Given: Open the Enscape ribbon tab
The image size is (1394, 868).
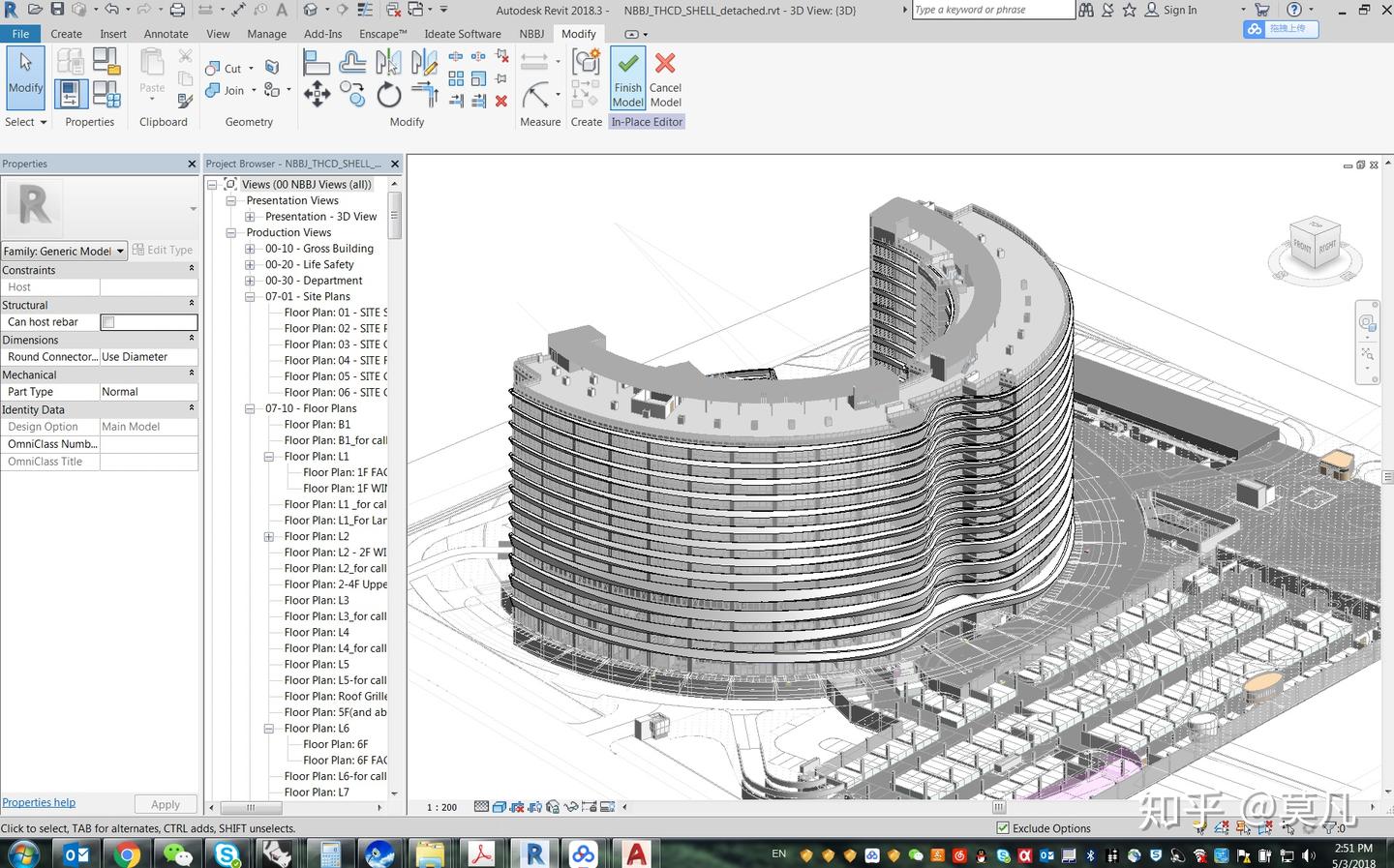Looking at the screenshot, I should [382, 34].
